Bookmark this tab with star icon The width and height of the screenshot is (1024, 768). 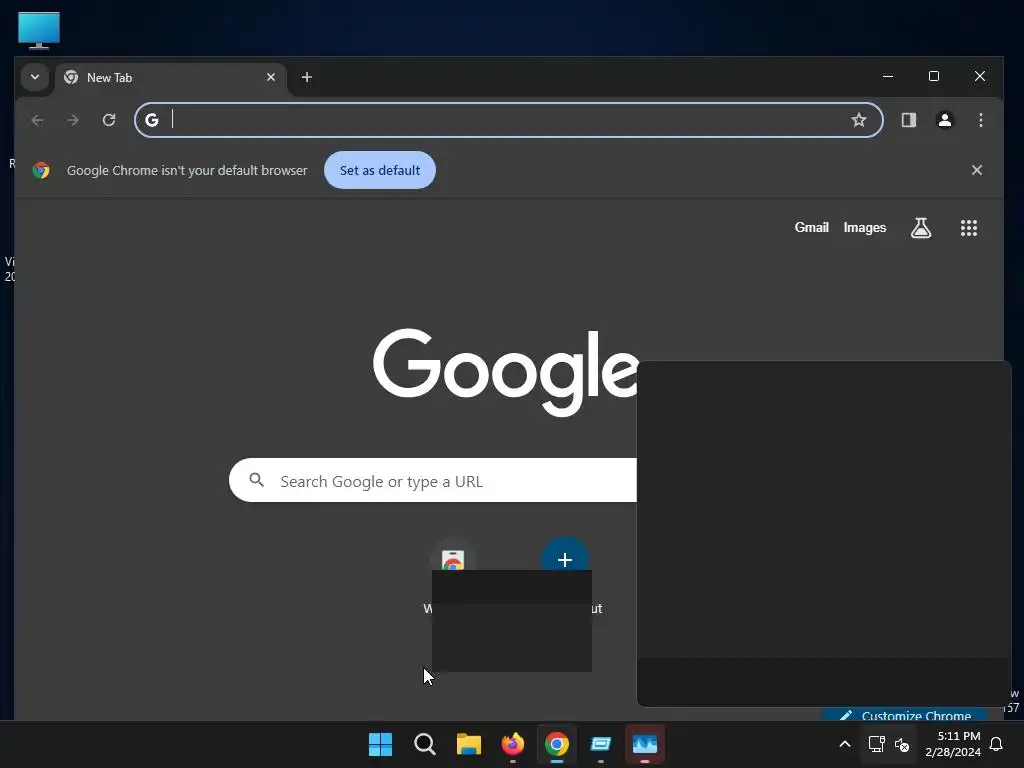(859, 120)
